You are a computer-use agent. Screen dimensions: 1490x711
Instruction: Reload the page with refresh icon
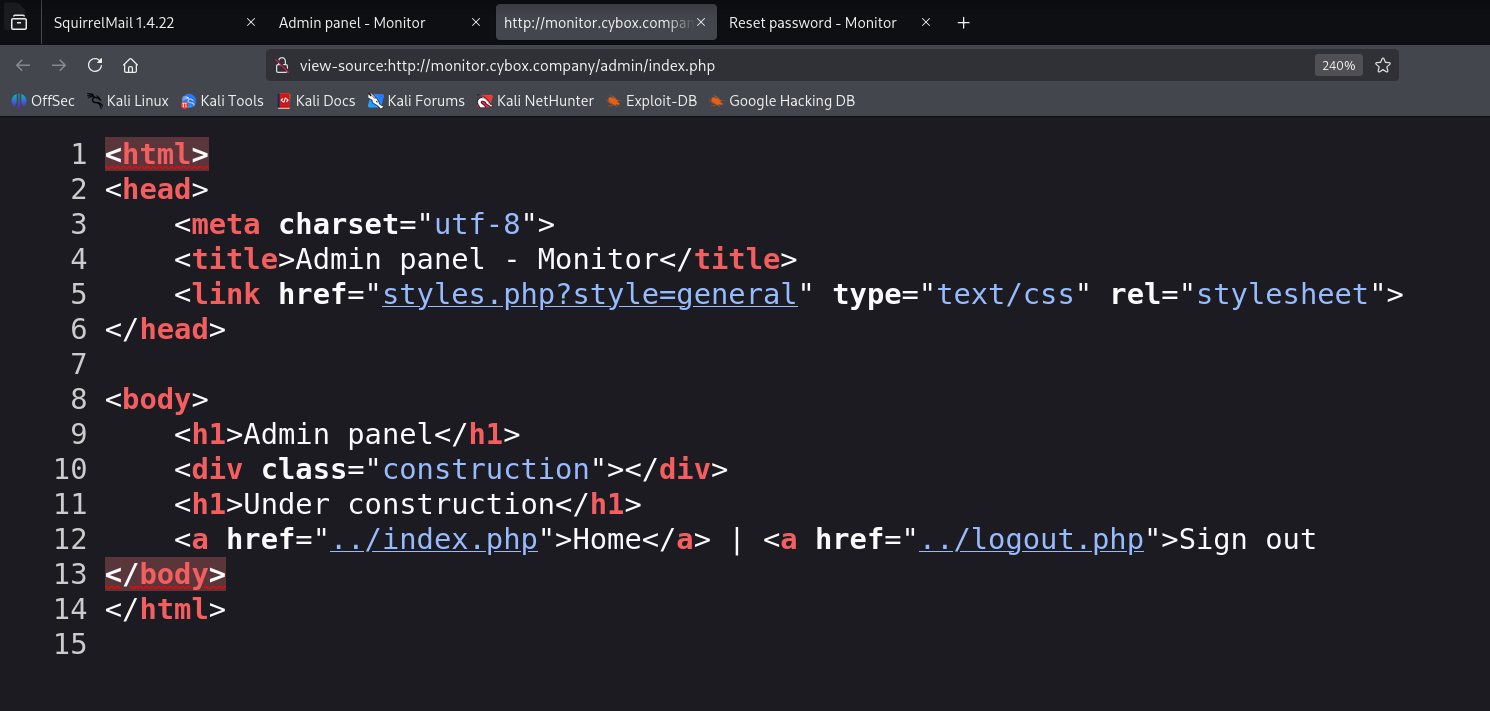(95, 65)
